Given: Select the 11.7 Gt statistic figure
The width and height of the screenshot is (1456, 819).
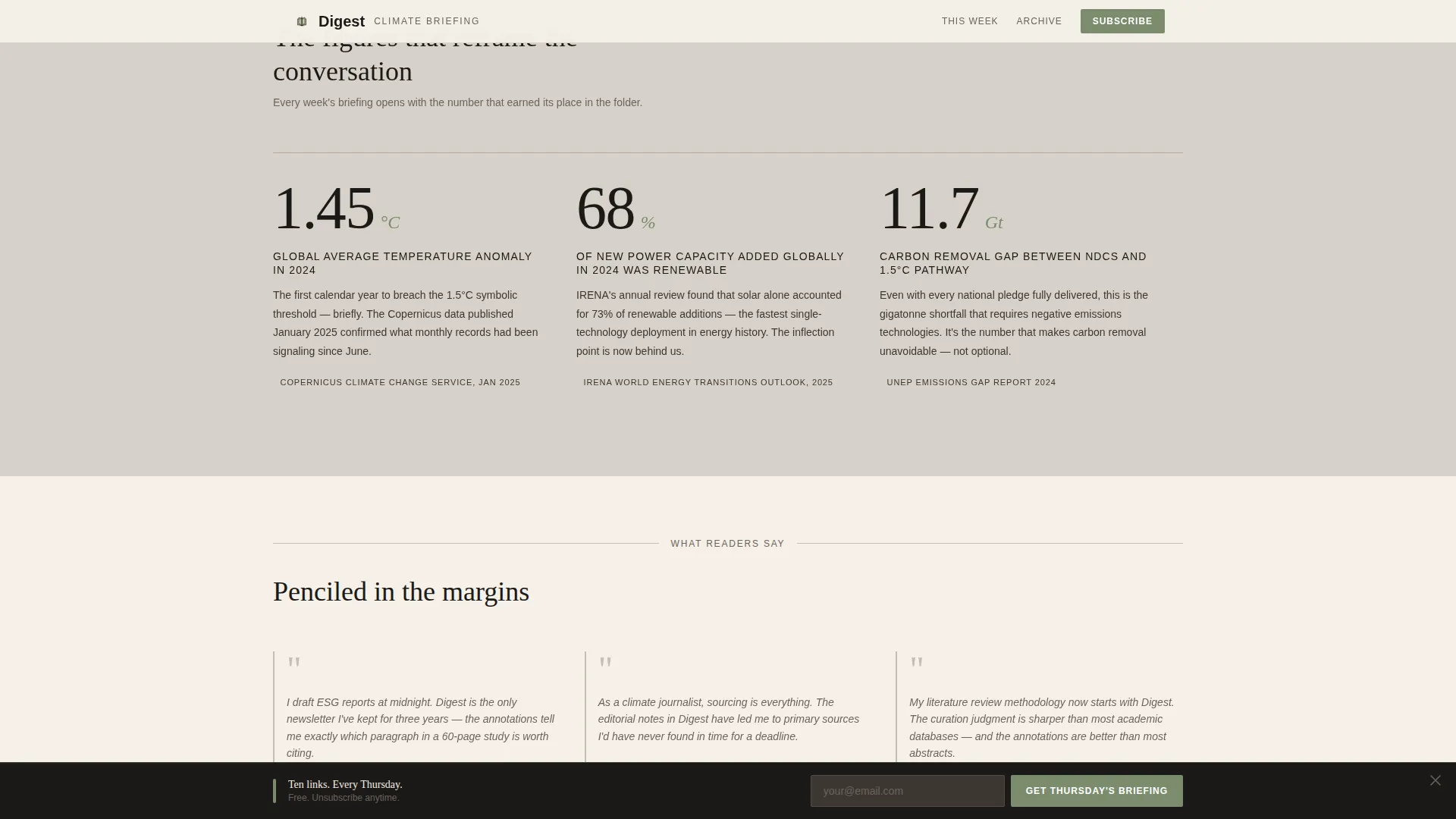Looking at the screenshot, I should pos(941,208).
